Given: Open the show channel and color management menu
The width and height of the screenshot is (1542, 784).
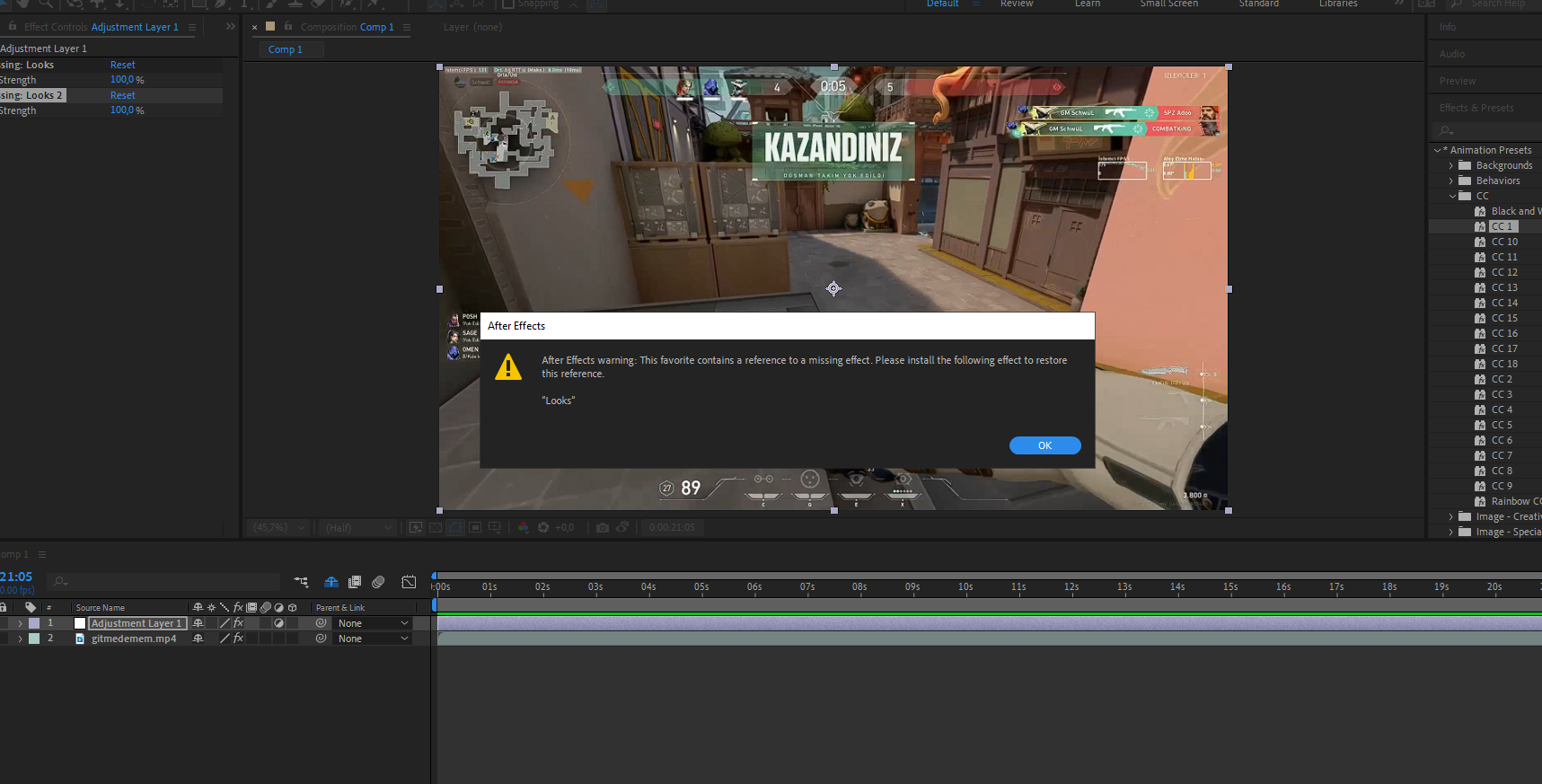Looking at the screenshot, I should pos(524,527).
